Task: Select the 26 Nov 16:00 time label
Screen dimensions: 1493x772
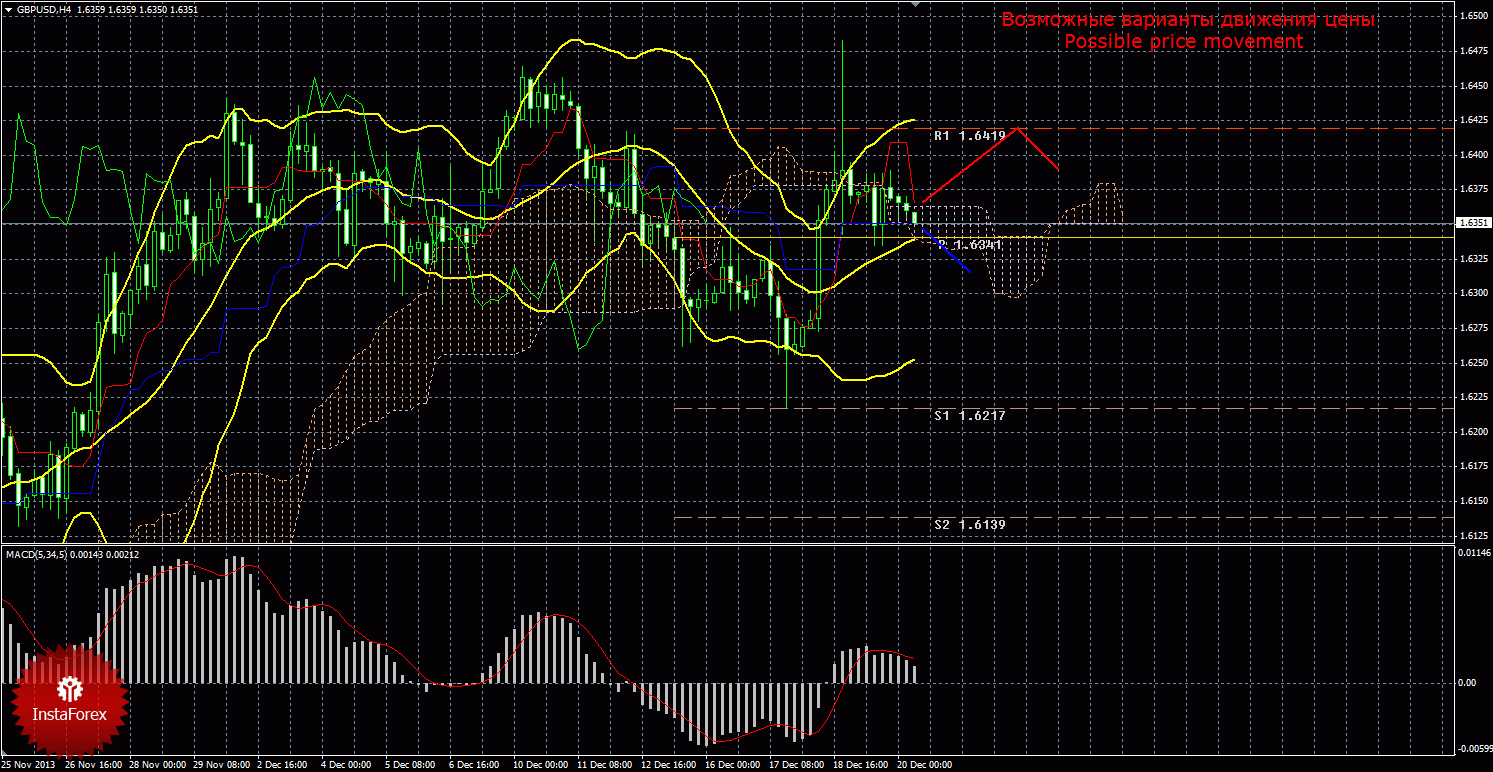Action: coord(92,765)
